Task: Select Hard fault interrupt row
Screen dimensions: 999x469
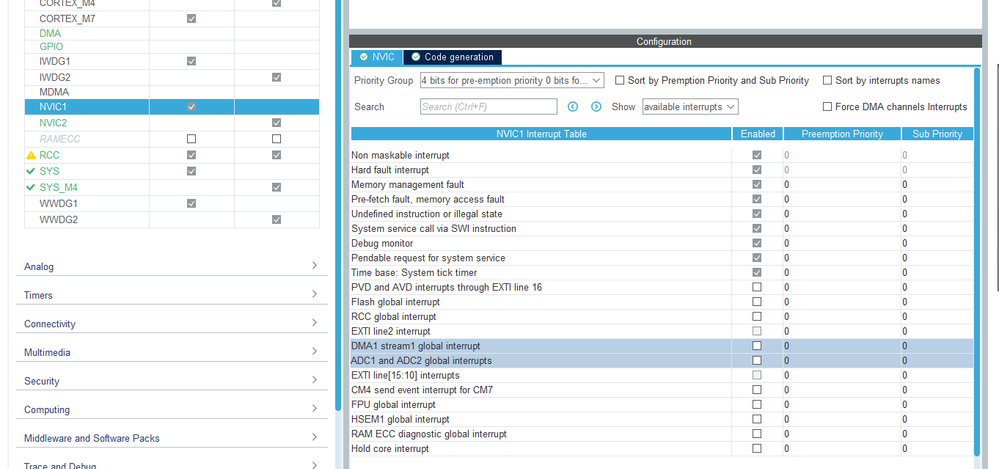Action: [x=662, y=170]
